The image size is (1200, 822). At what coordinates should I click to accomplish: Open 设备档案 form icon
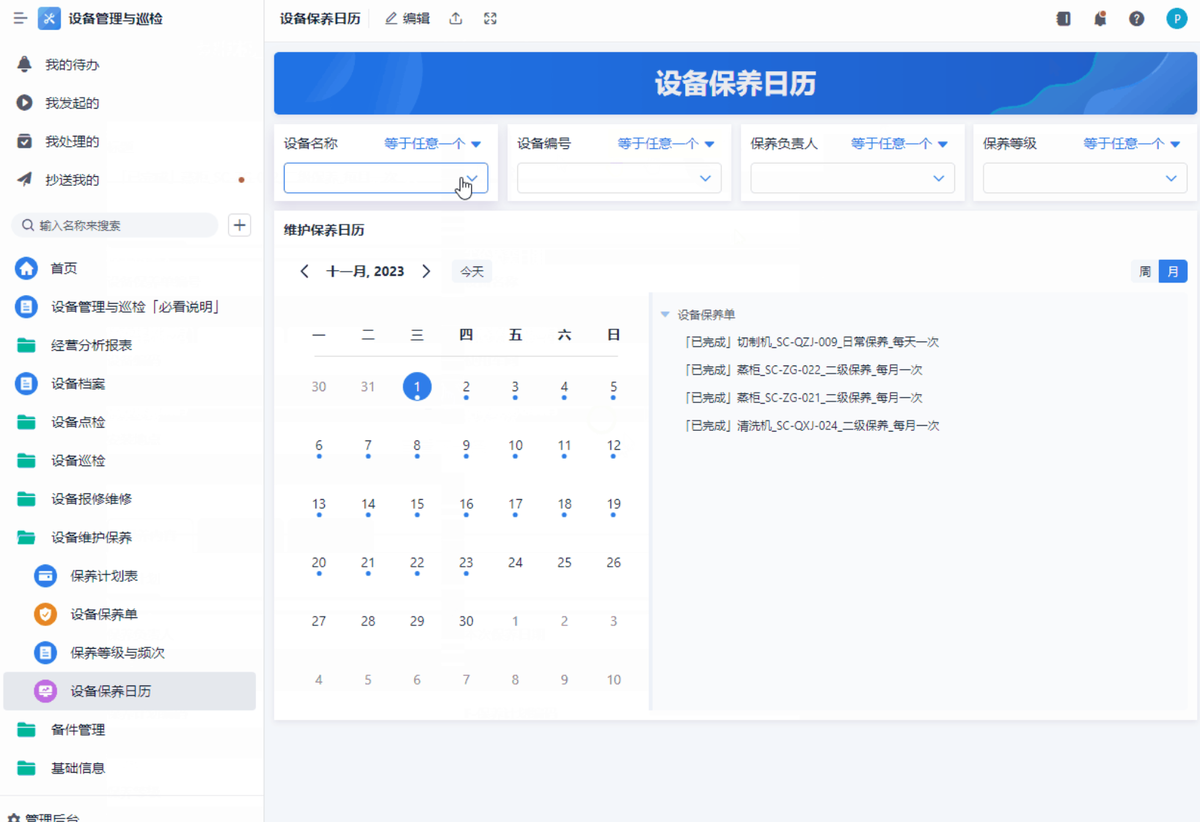point(26,384)
